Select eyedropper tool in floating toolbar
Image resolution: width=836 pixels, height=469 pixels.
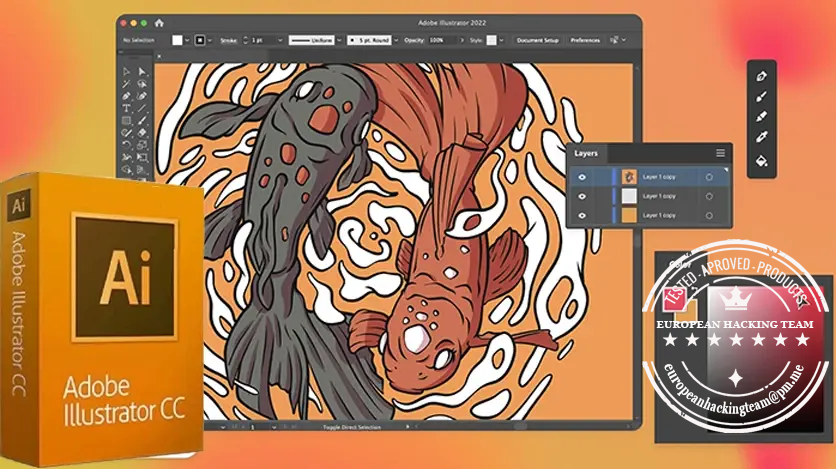761,137
